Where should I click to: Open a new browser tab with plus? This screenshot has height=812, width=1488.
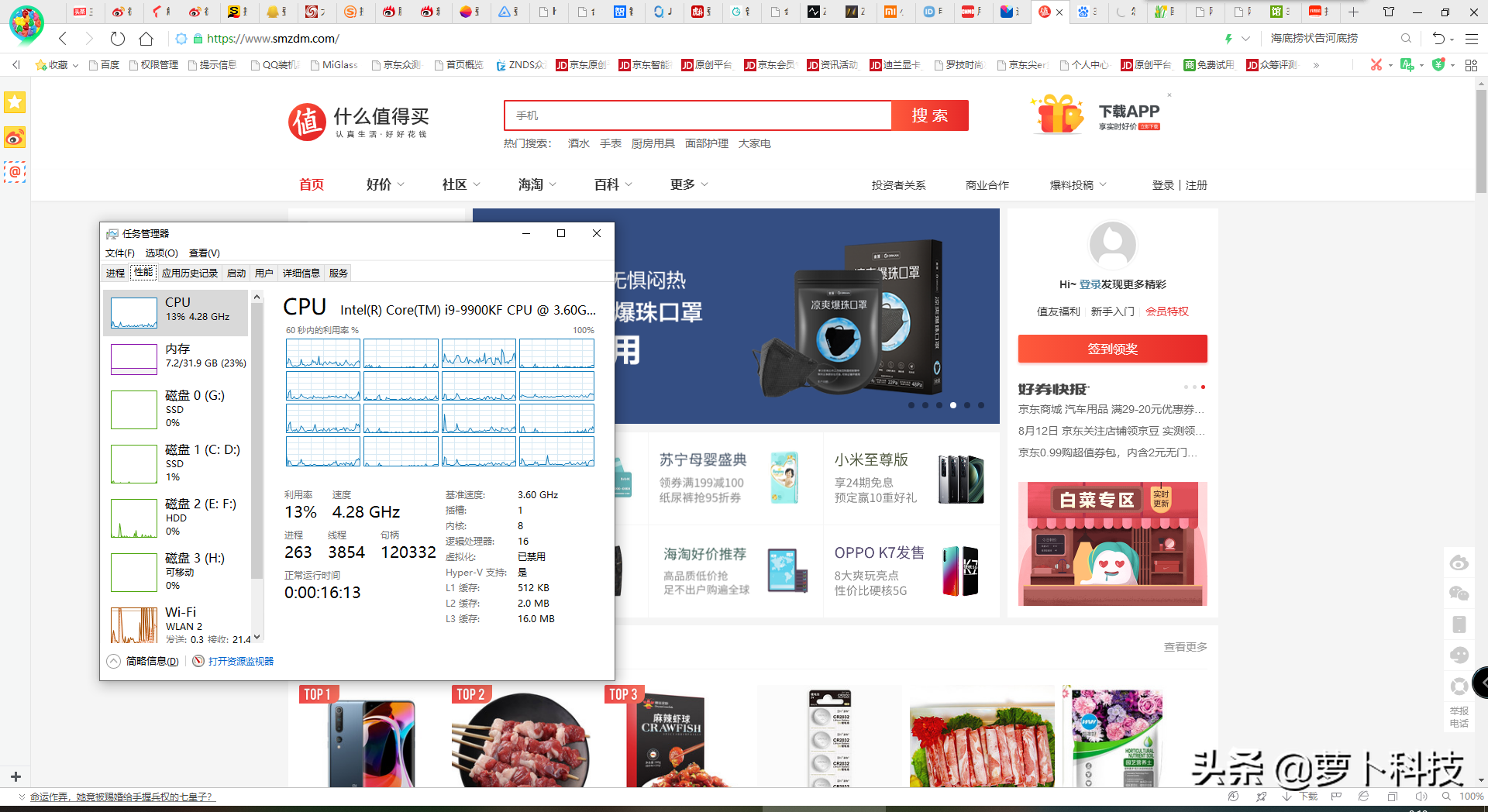[1354, 12]
